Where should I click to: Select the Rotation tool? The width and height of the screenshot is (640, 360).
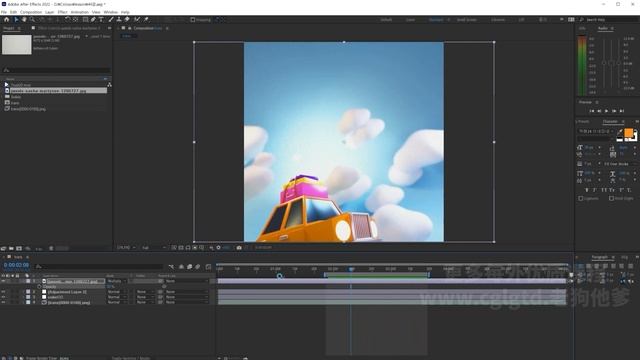point(68,19)
